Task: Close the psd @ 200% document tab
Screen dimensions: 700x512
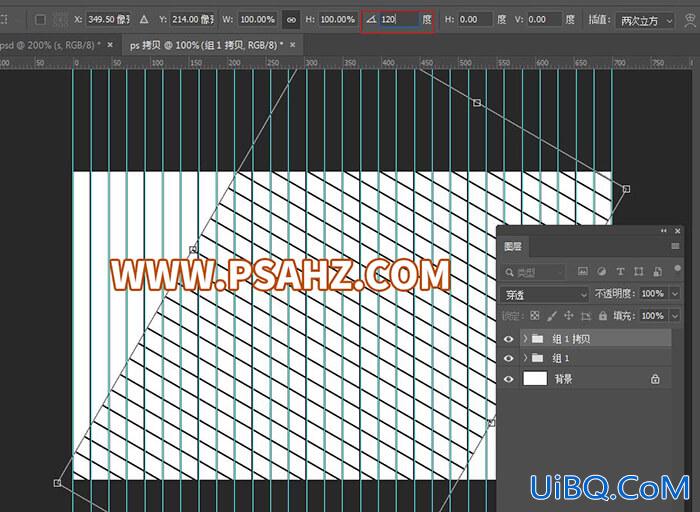Action: pyautogui.click(x=110, y=45)
